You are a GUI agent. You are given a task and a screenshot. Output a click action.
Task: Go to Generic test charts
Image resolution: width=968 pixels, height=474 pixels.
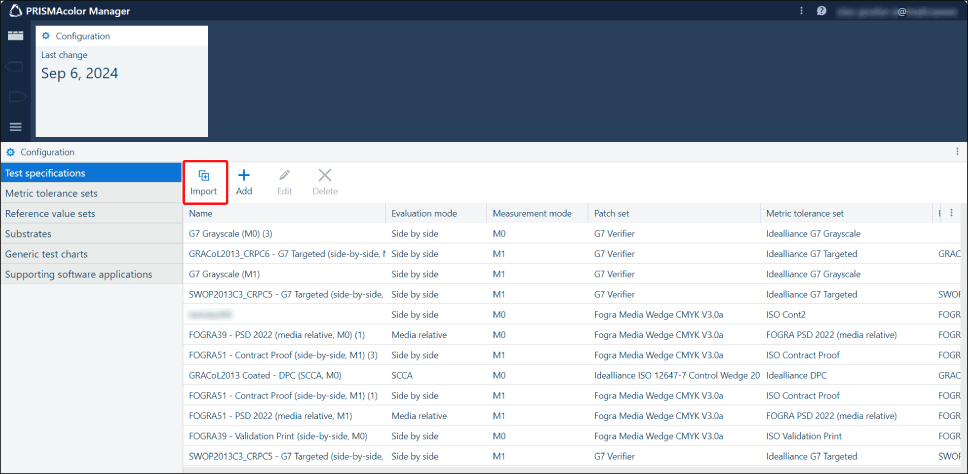pyautogui.click(x=46, y=254)
